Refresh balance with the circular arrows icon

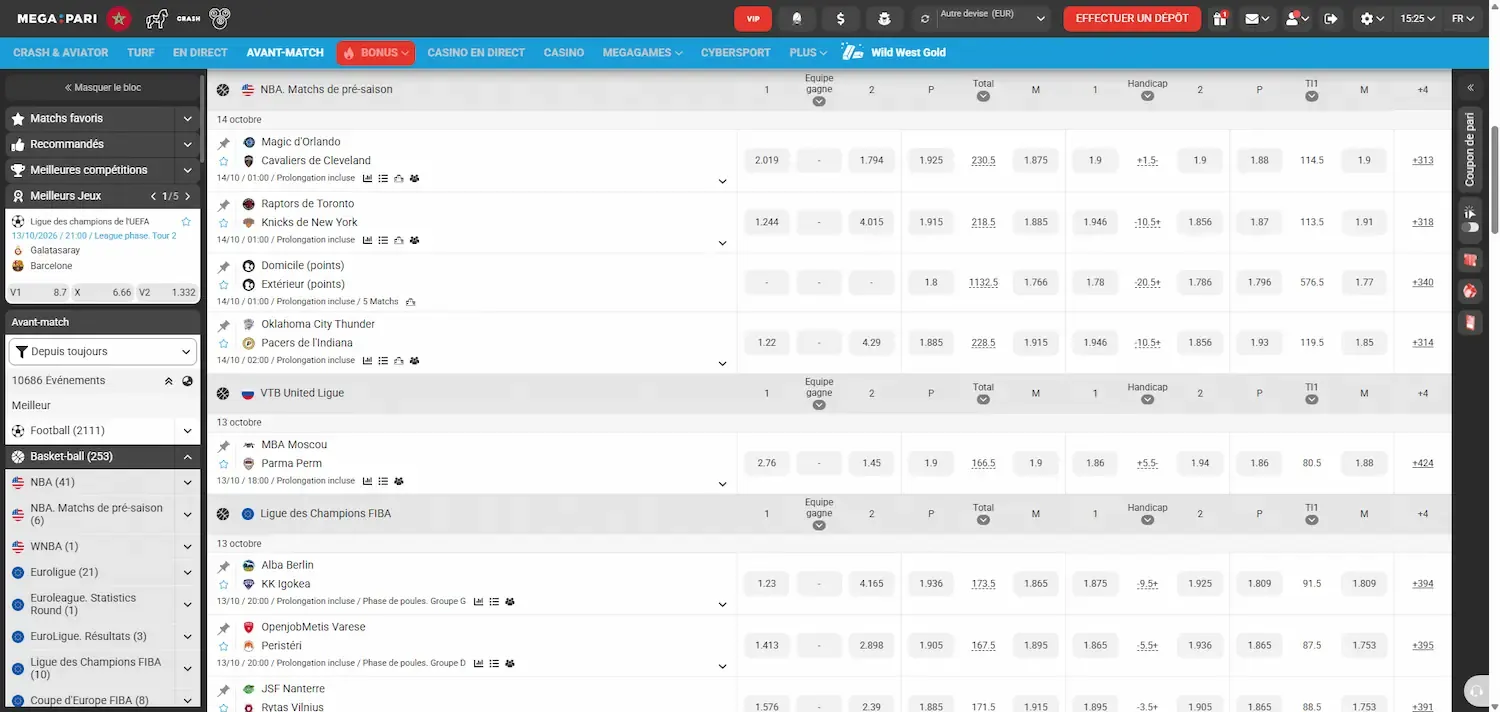point(925,19)
